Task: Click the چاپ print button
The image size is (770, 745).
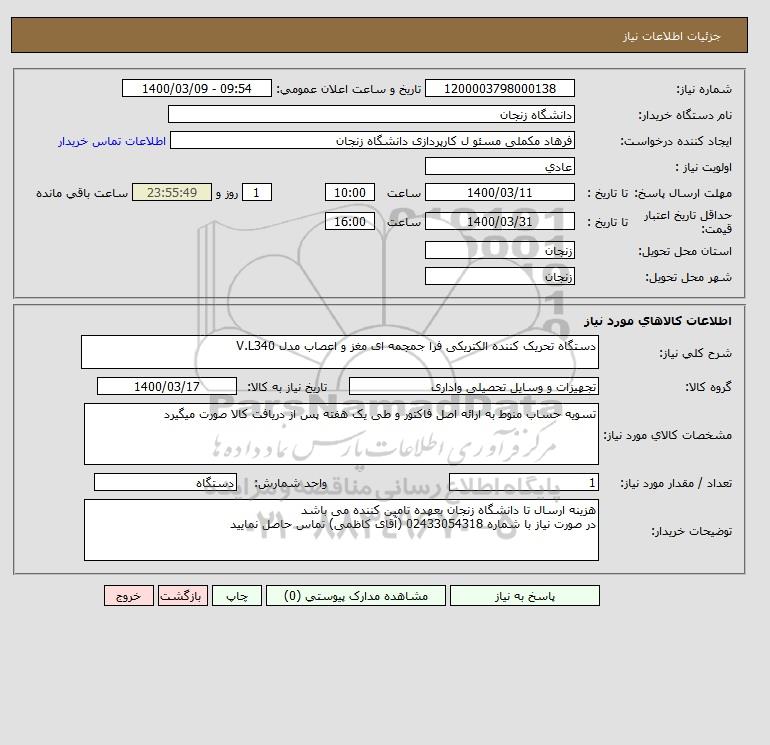Action: point(237,596)
